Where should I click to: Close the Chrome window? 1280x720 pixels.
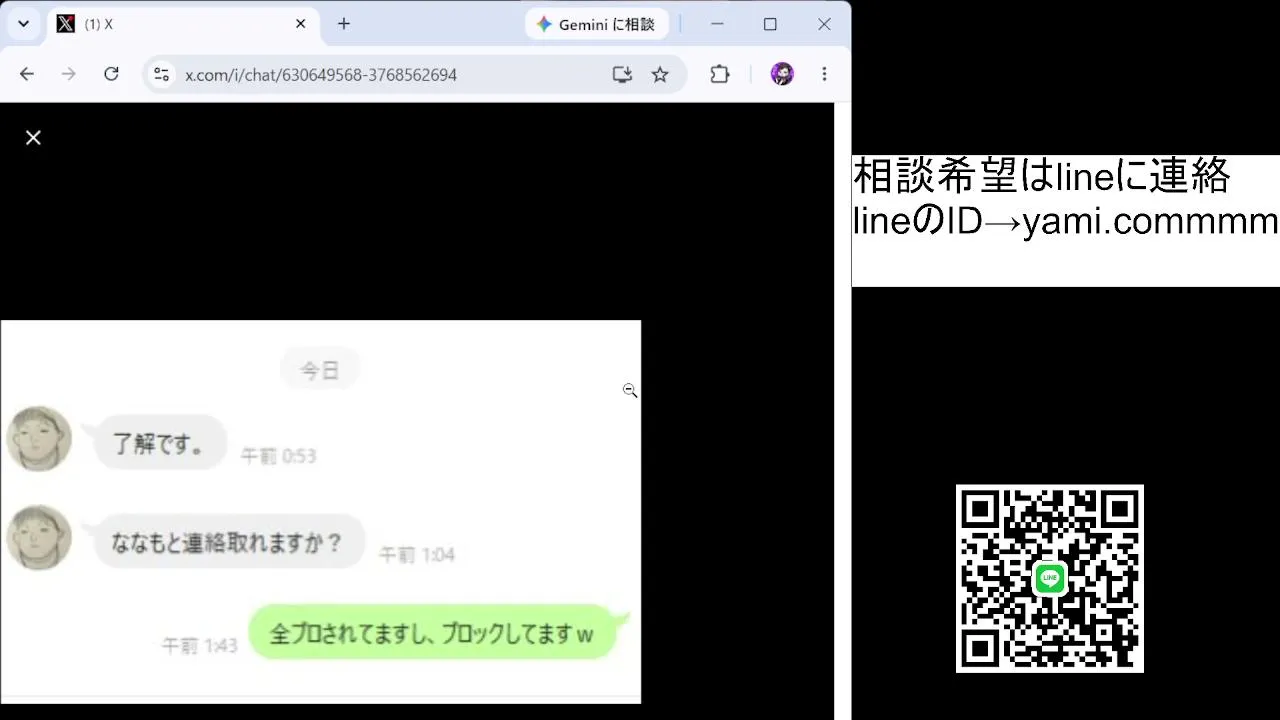[x=824, y=24]
